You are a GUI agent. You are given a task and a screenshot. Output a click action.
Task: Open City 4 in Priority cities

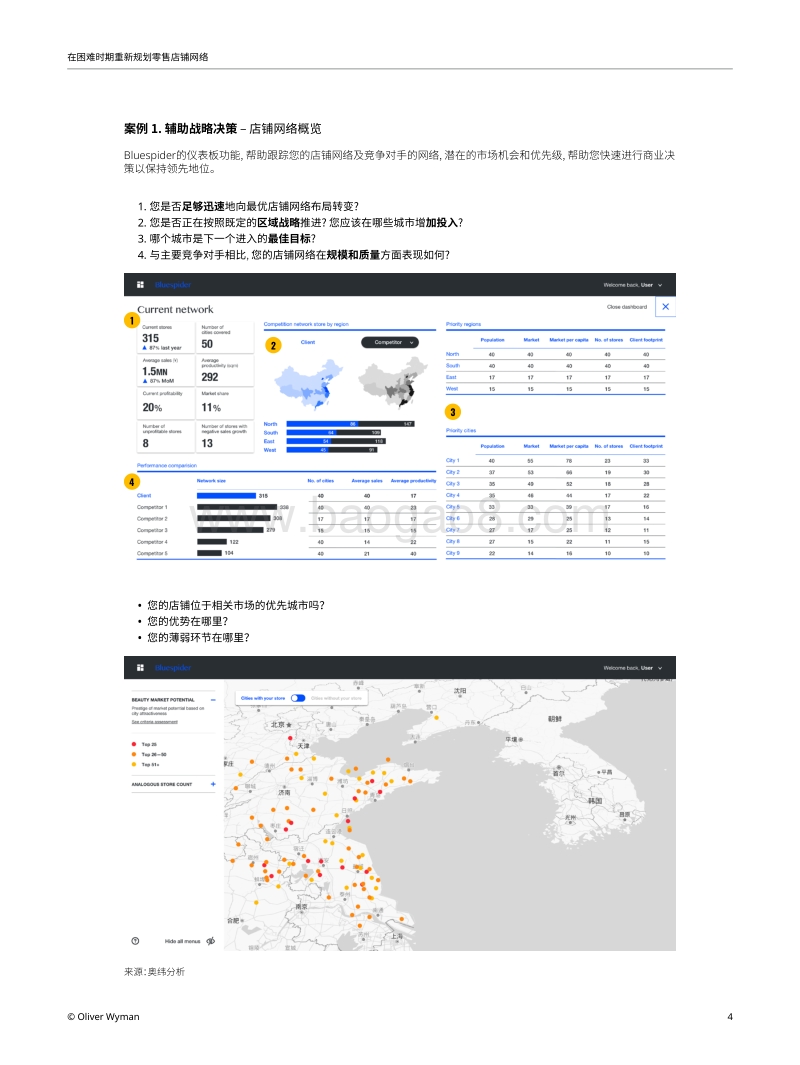pyautogui.click(x=555, y=495)
